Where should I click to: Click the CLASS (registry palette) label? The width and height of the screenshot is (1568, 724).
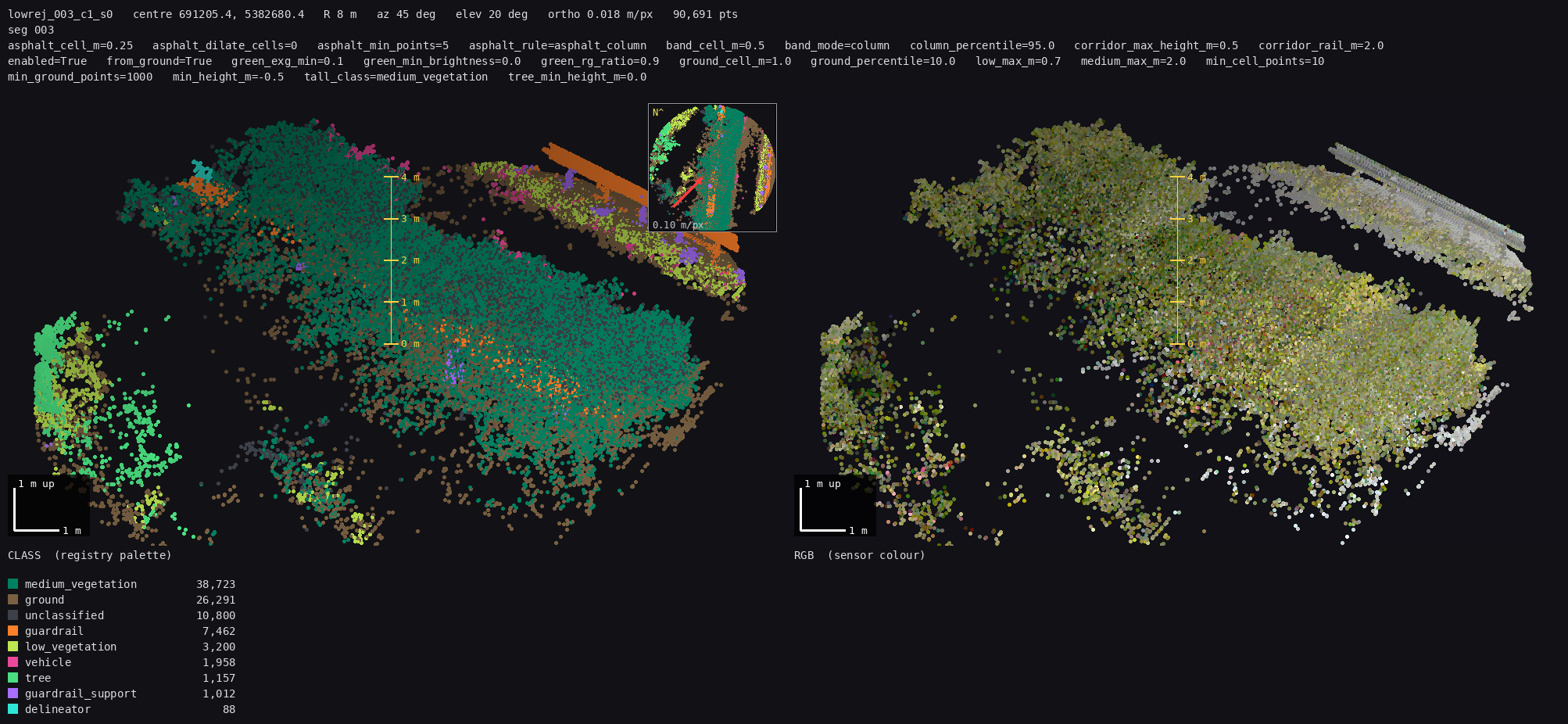[89, 555]
